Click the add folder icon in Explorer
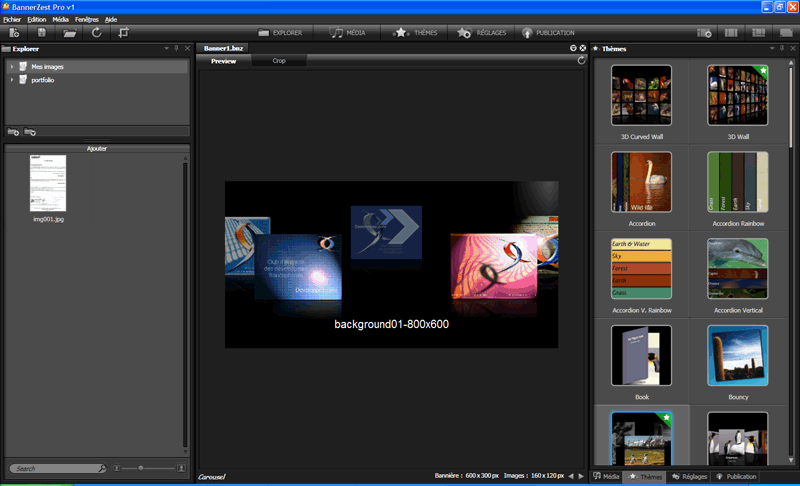This screenshot has width=800, height=486. (14, 132)
